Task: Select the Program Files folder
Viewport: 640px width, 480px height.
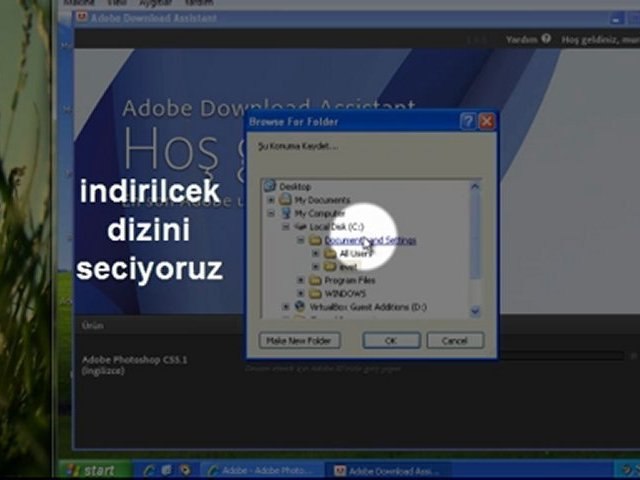Action: pos(349,280)
